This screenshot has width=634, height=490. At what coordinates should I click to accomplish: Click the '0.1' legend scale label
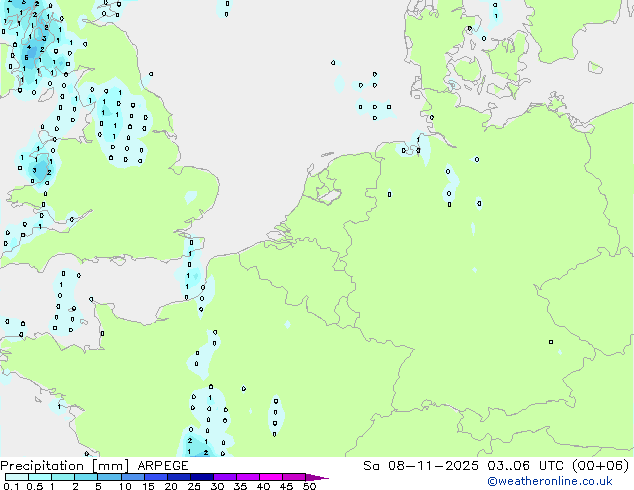pos(11,486)
